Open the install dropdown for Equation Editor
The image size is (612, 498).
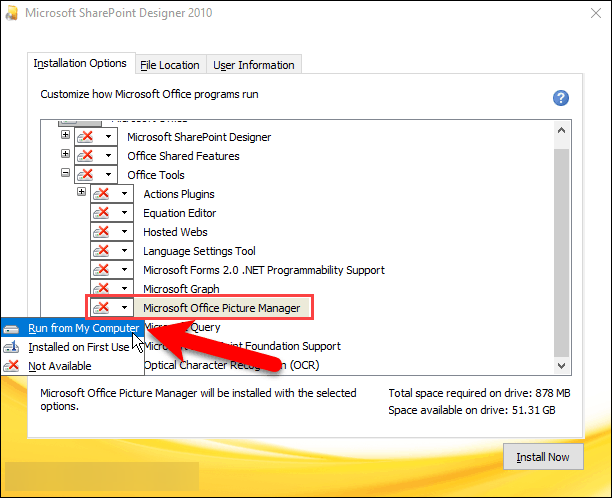(125, 213)
